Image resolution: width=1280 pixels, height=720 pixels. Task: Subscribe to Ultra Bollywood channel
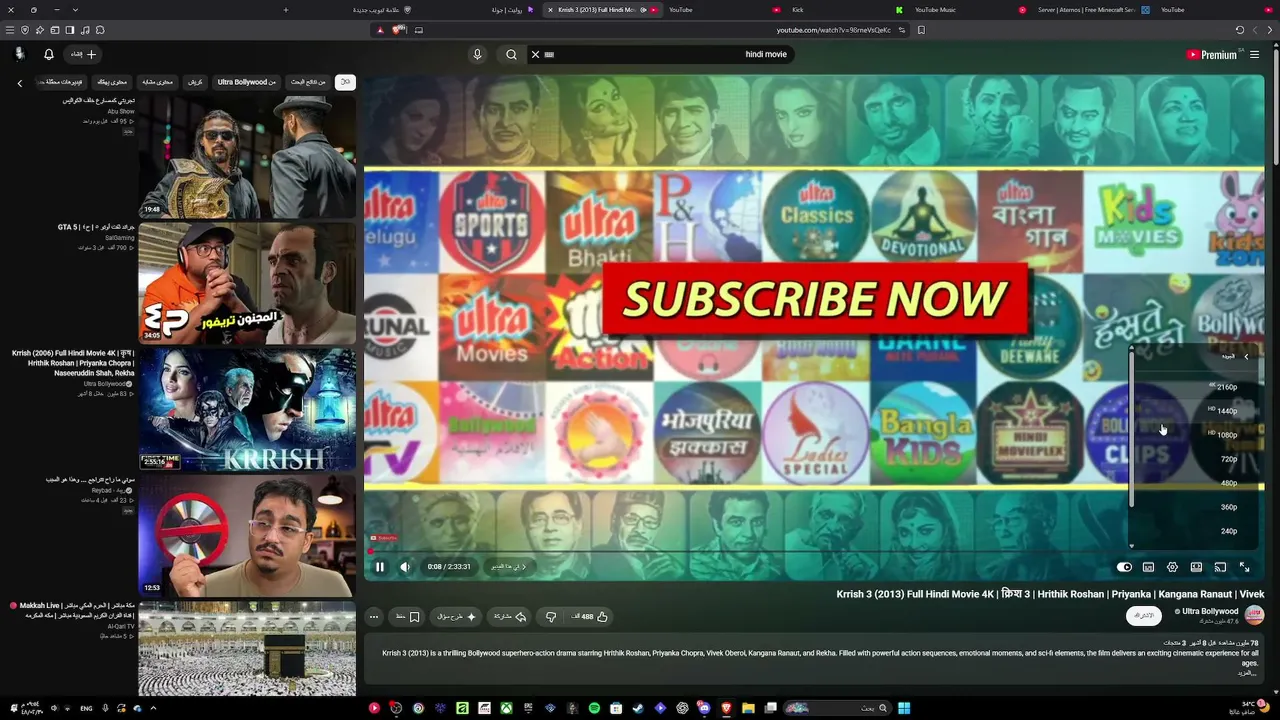coord(1144,616)
